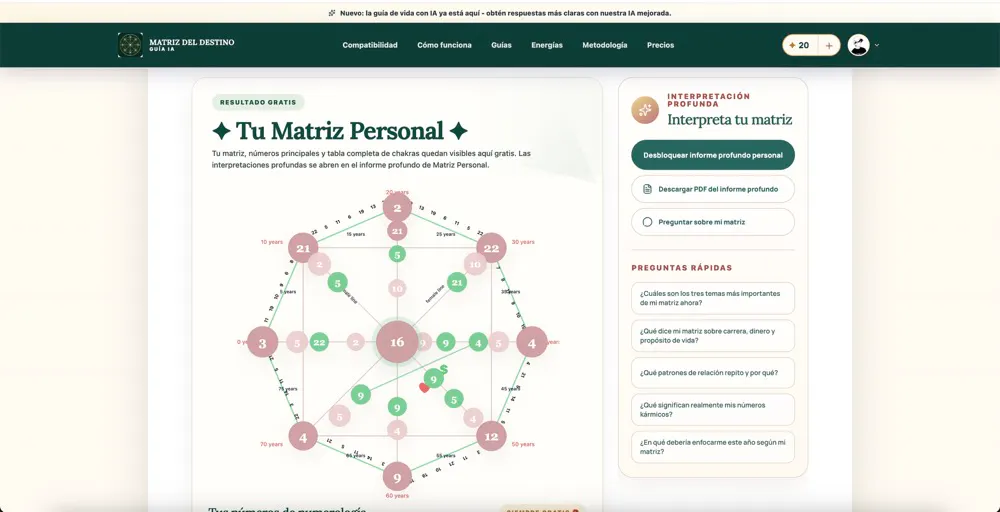Click the green dollar sign icon in the matrix
Screen dimensions: 1000x512
click(444, 369)
